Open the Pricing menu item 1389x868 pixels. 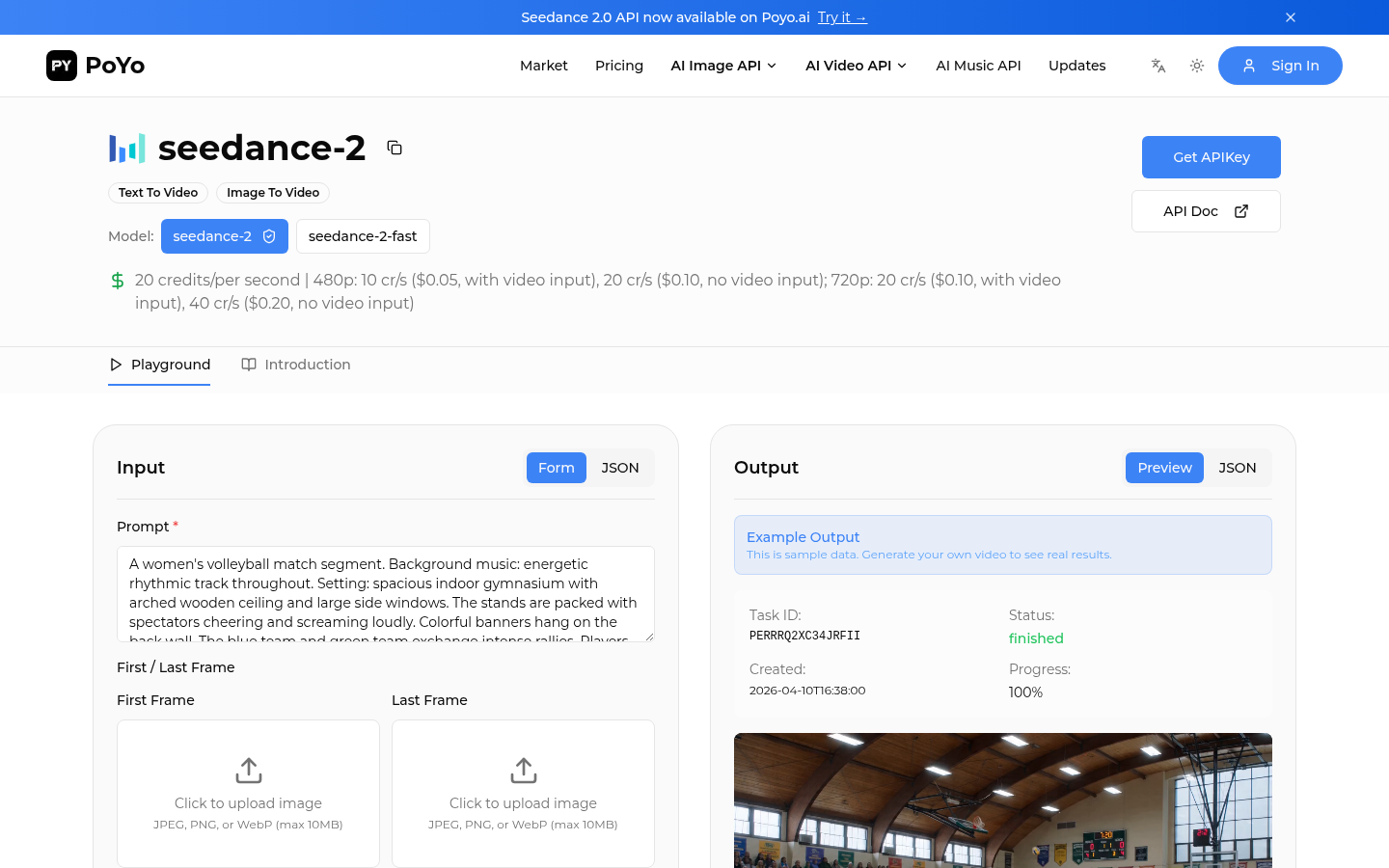click(x=619, y=66)
